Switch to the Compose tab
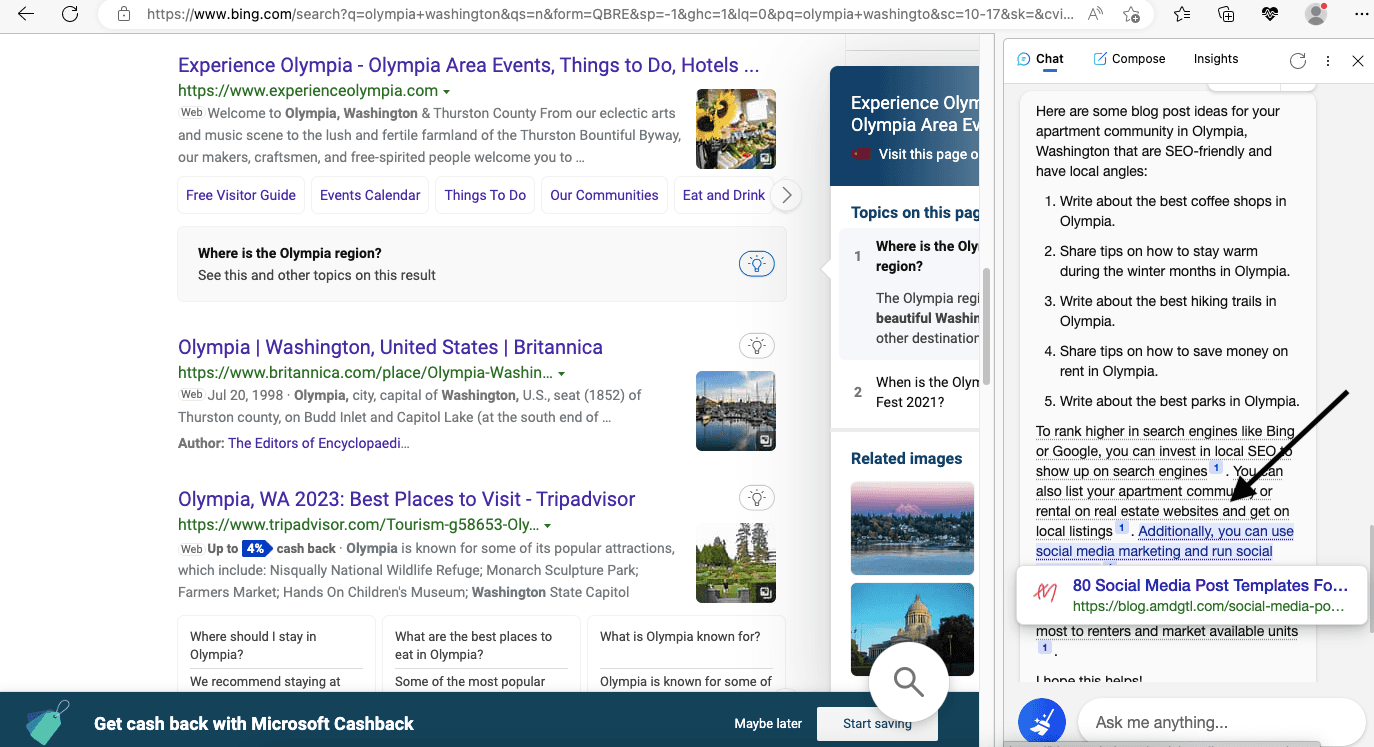 point(1129,59)
